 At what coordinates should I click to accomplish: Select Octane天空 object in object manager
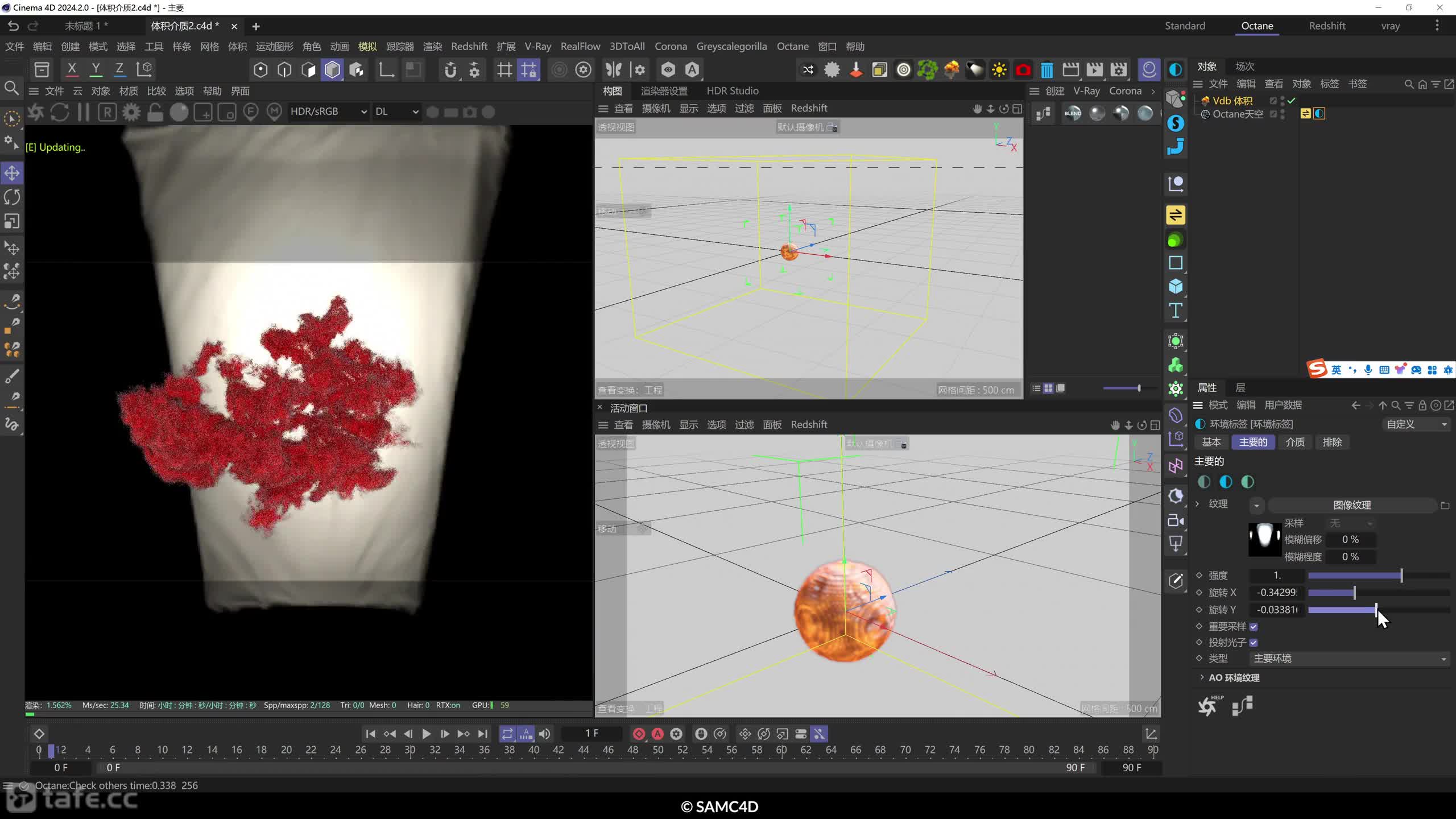coord(1238,114)
